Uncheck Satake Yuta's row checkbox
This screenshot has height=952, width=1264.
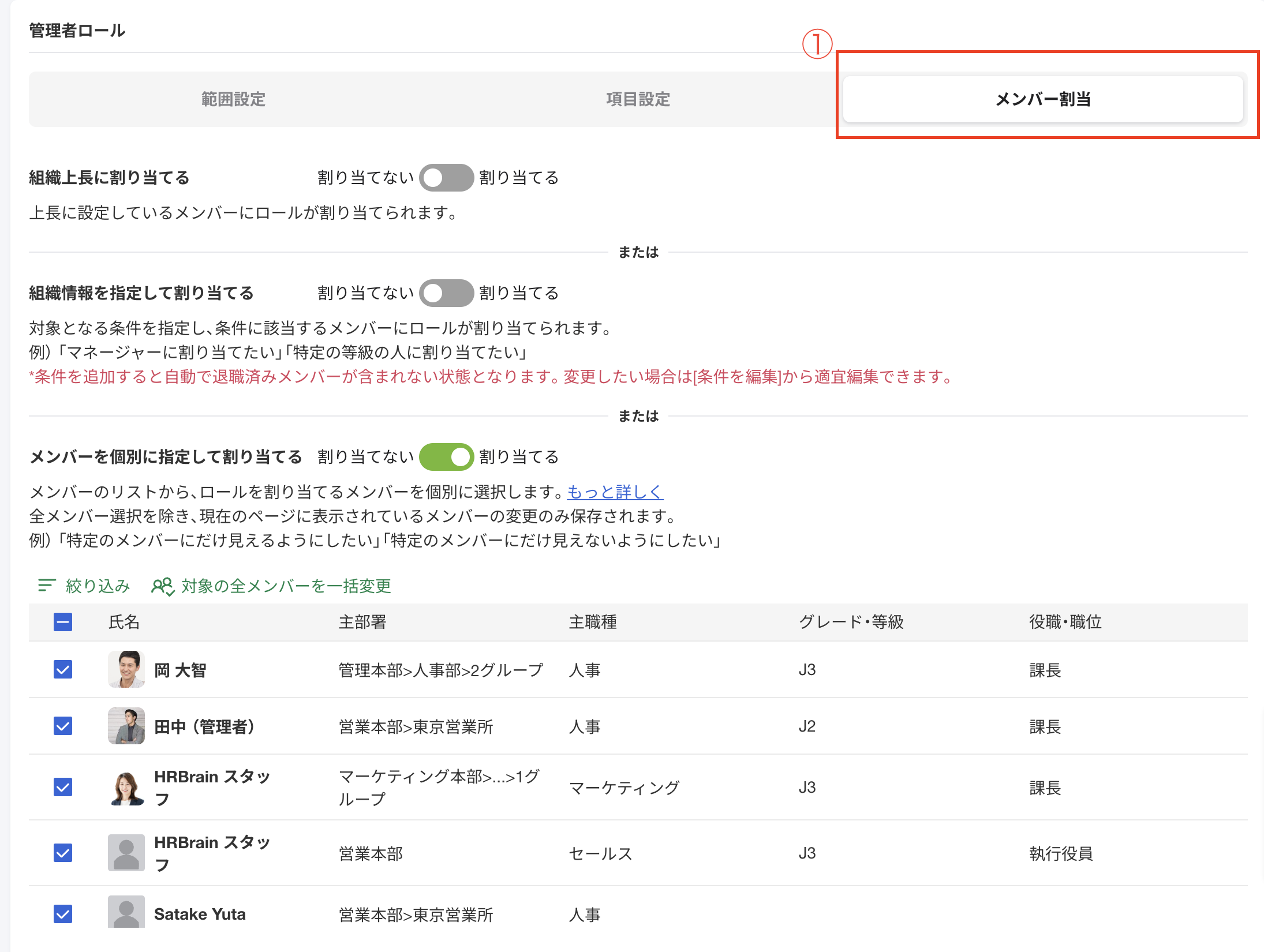tap(62, 913)
